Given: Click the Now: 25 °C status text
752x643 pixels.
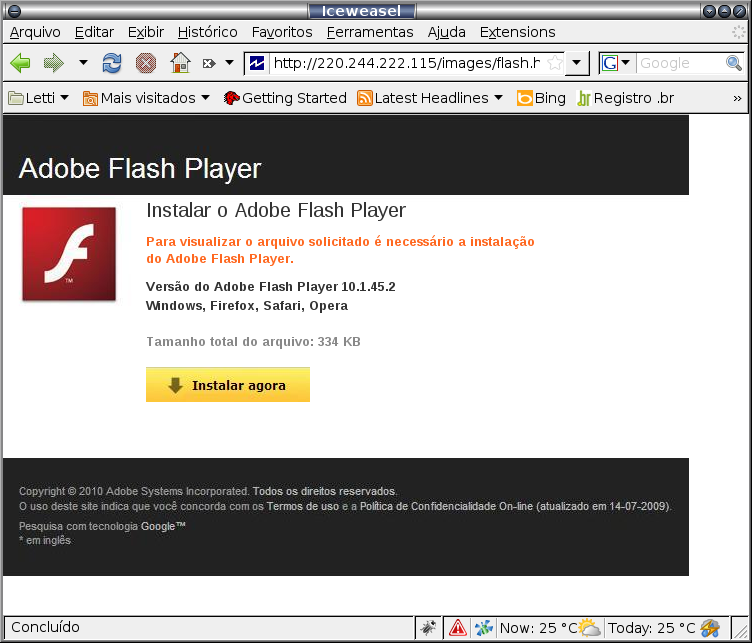Looking at the screenshot, I should tap(538, 628).
